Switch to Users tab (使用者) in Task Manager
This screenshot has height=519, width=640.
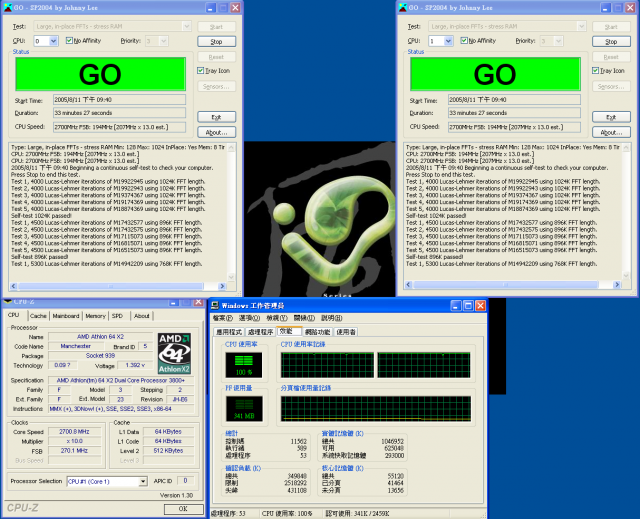(346, 332)
